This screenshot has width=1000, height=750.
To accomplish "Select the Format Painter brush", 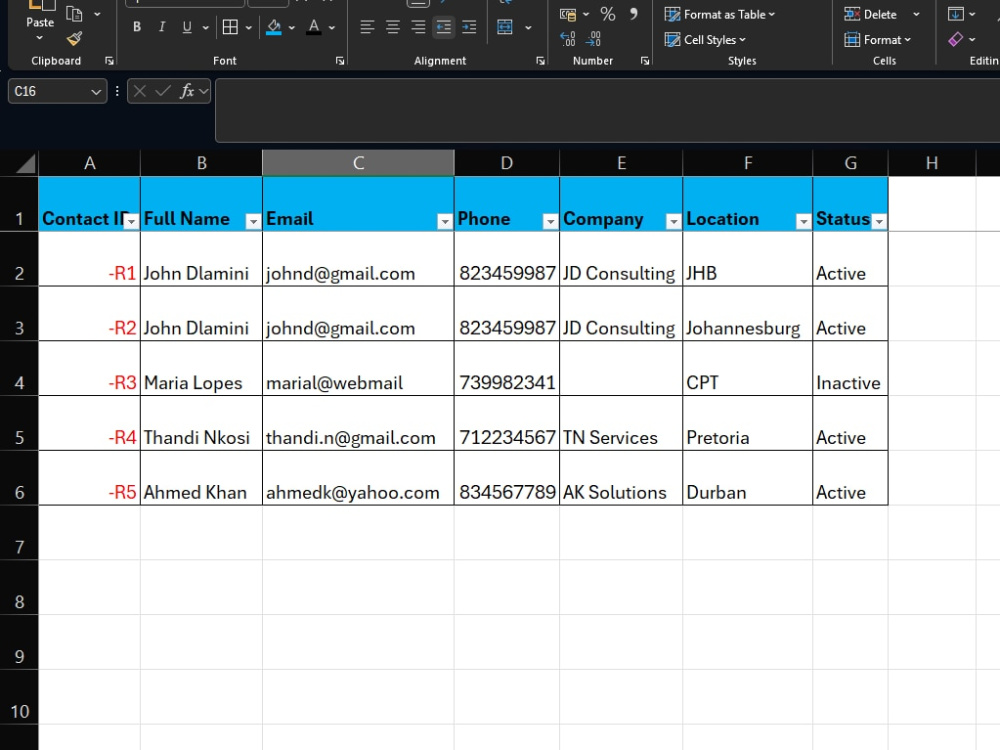I will pos(75,39).
